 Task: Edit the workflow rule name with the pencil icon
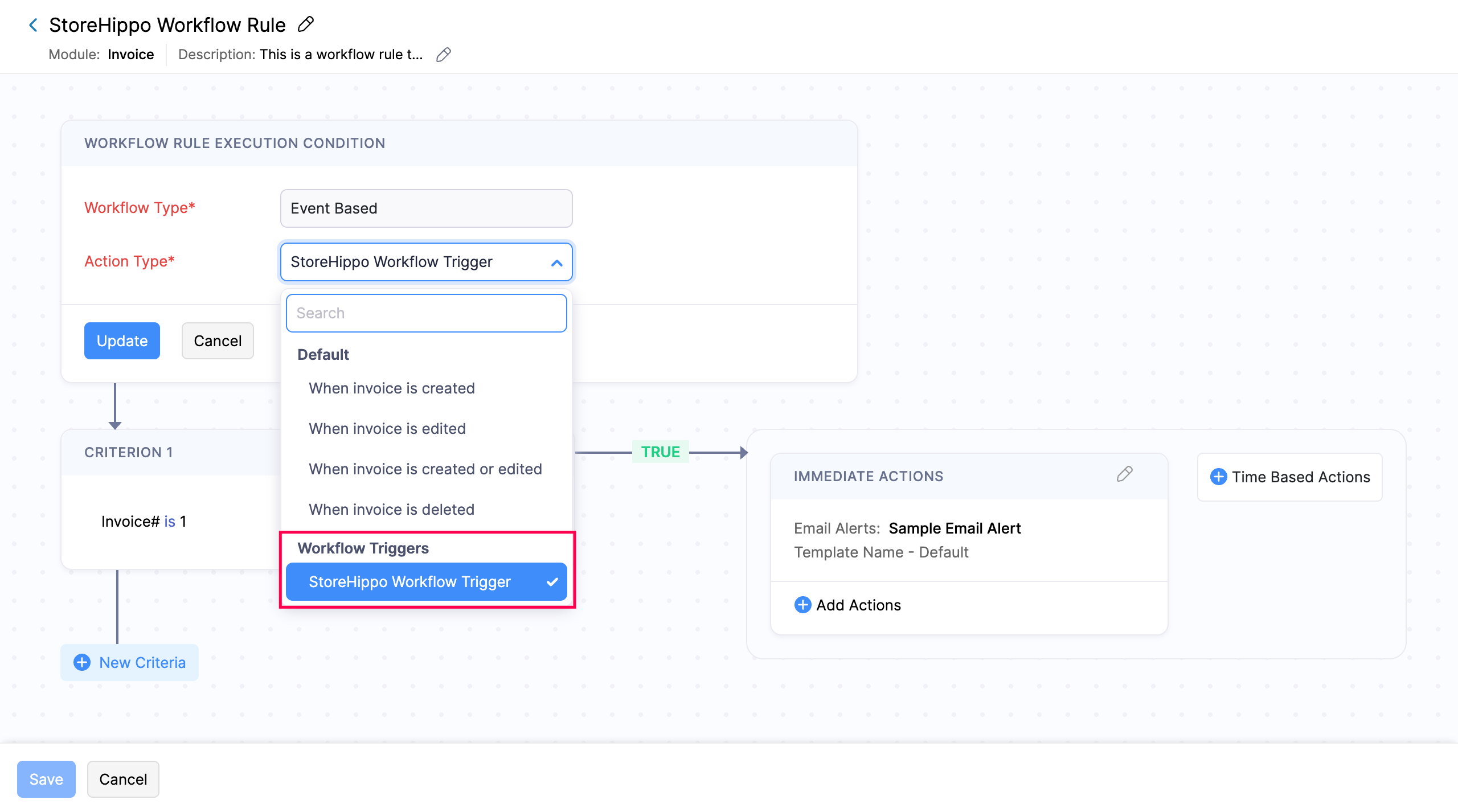pyautogui.click(x=305, y=24)
